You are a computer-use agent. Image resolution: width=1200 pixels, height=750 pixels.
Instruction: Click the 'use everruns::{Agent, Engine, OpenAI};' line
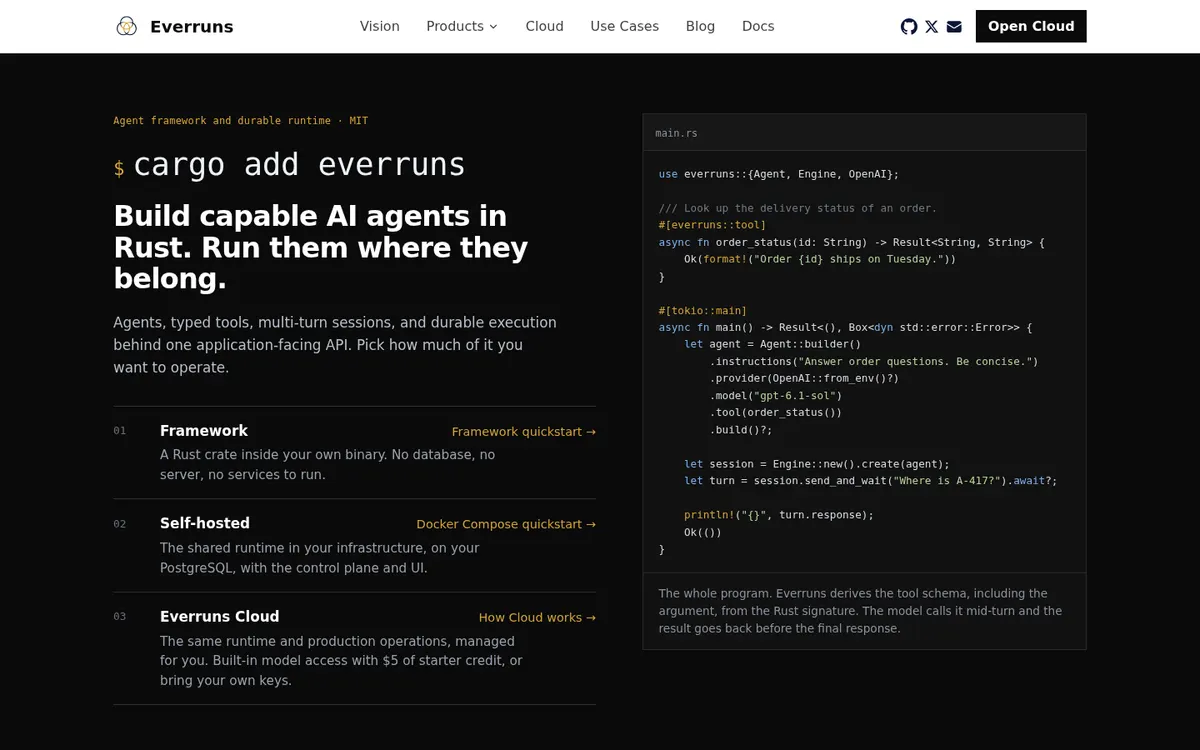[x=779, y=174]
